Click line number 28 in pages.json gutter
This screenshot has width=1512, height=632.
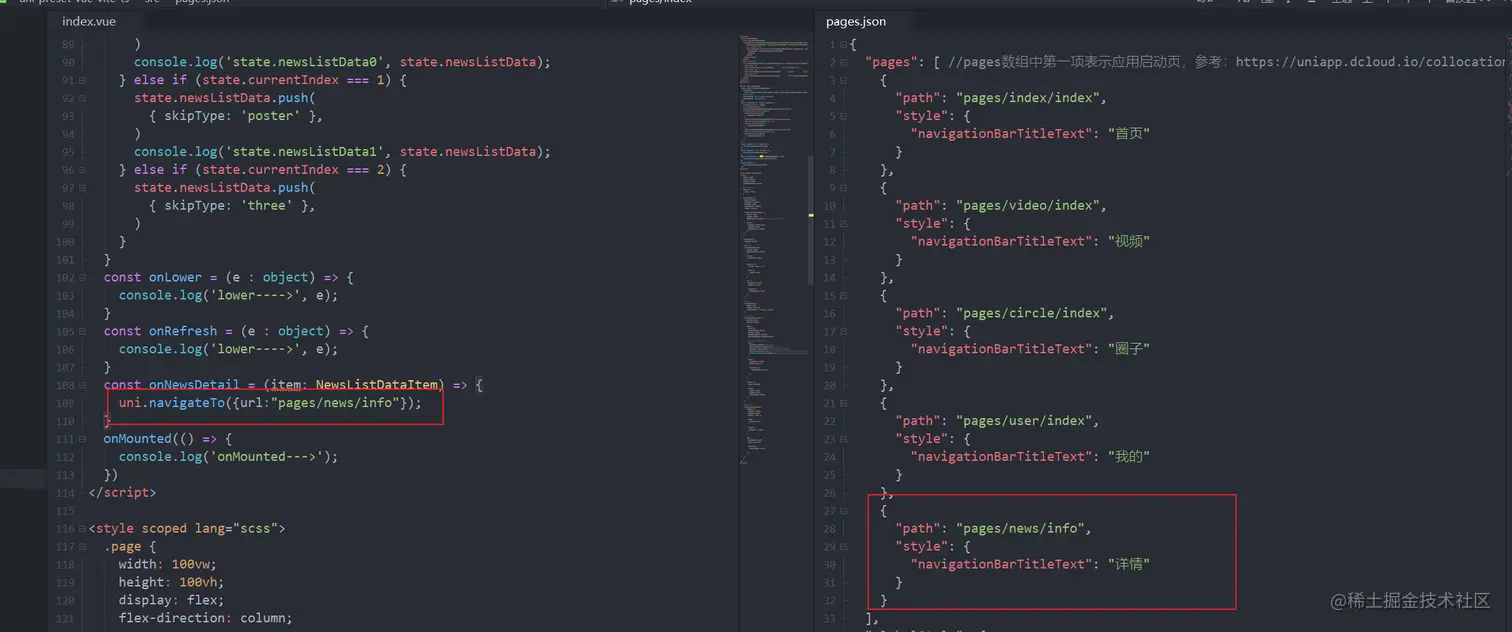tap(829, 529)
